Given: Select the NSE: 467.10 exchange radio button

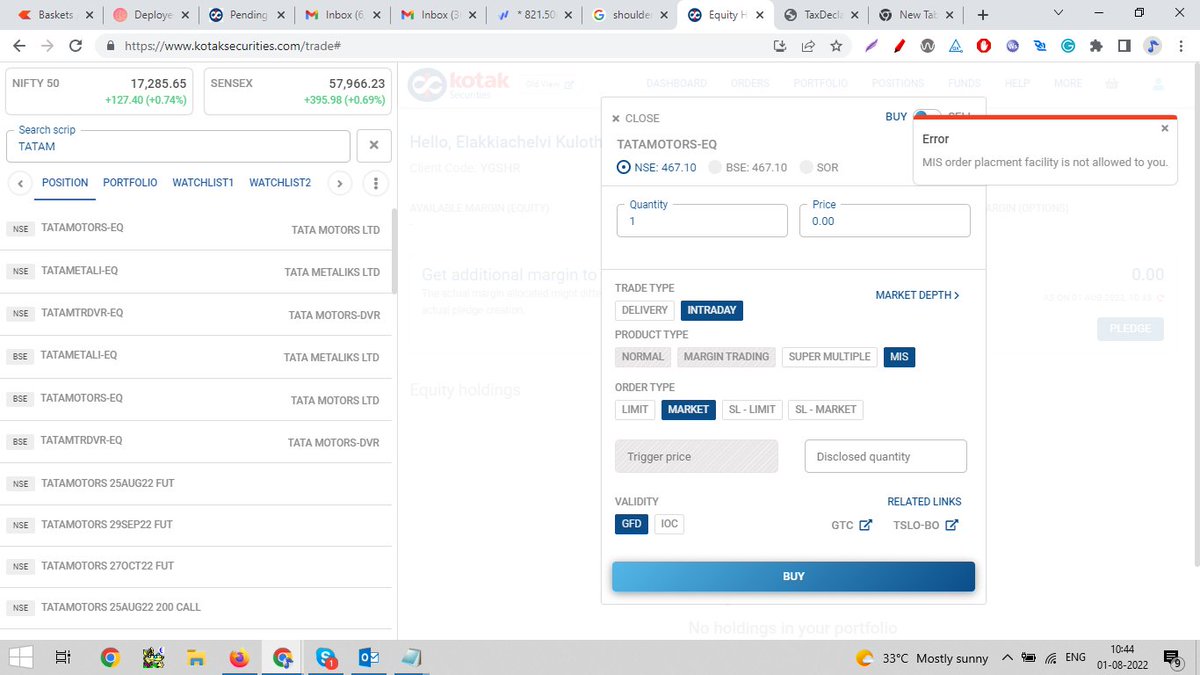Looking at the screenshot, I should point(624,168).
